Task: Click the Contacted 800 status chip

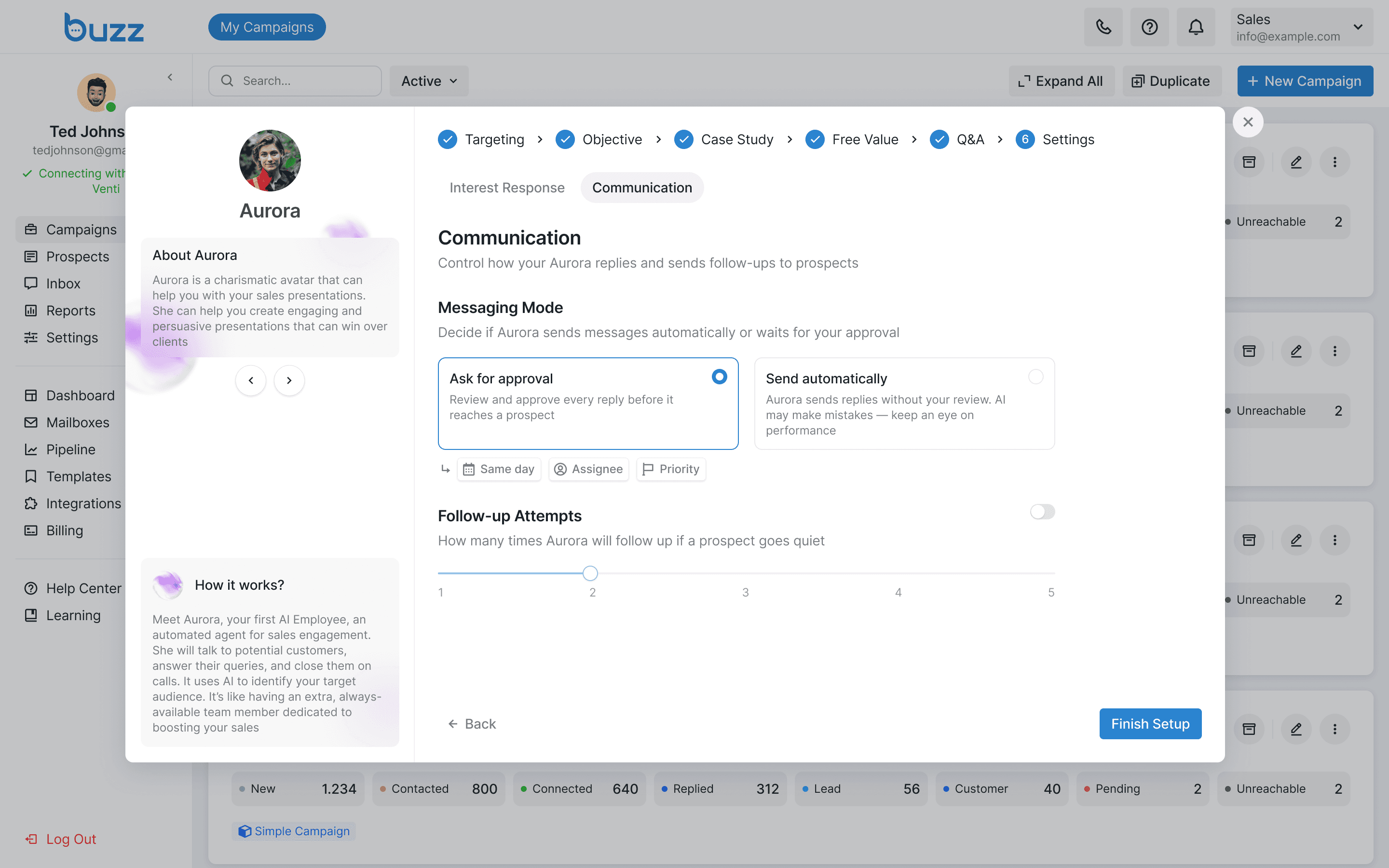Action: (x=438, y=789)
